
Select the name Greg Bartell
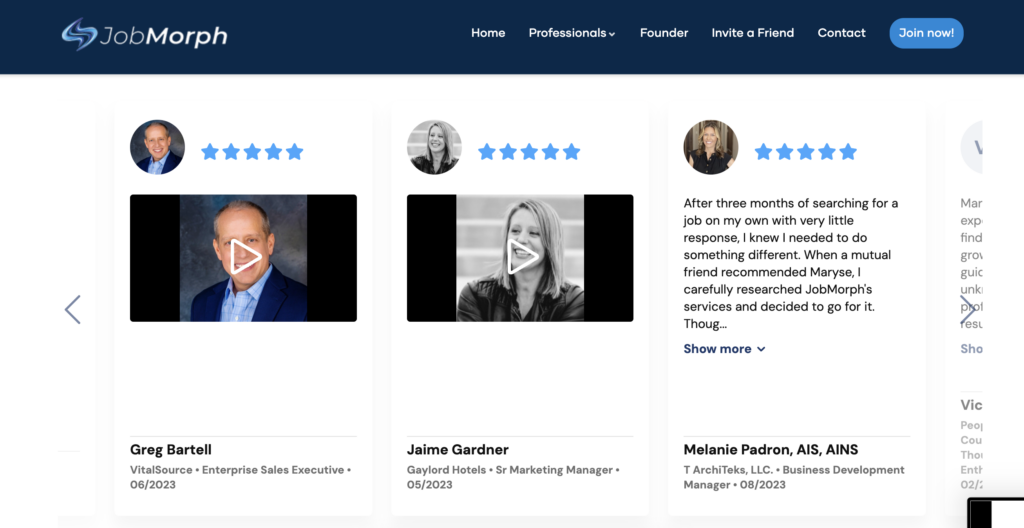[170, 450]
